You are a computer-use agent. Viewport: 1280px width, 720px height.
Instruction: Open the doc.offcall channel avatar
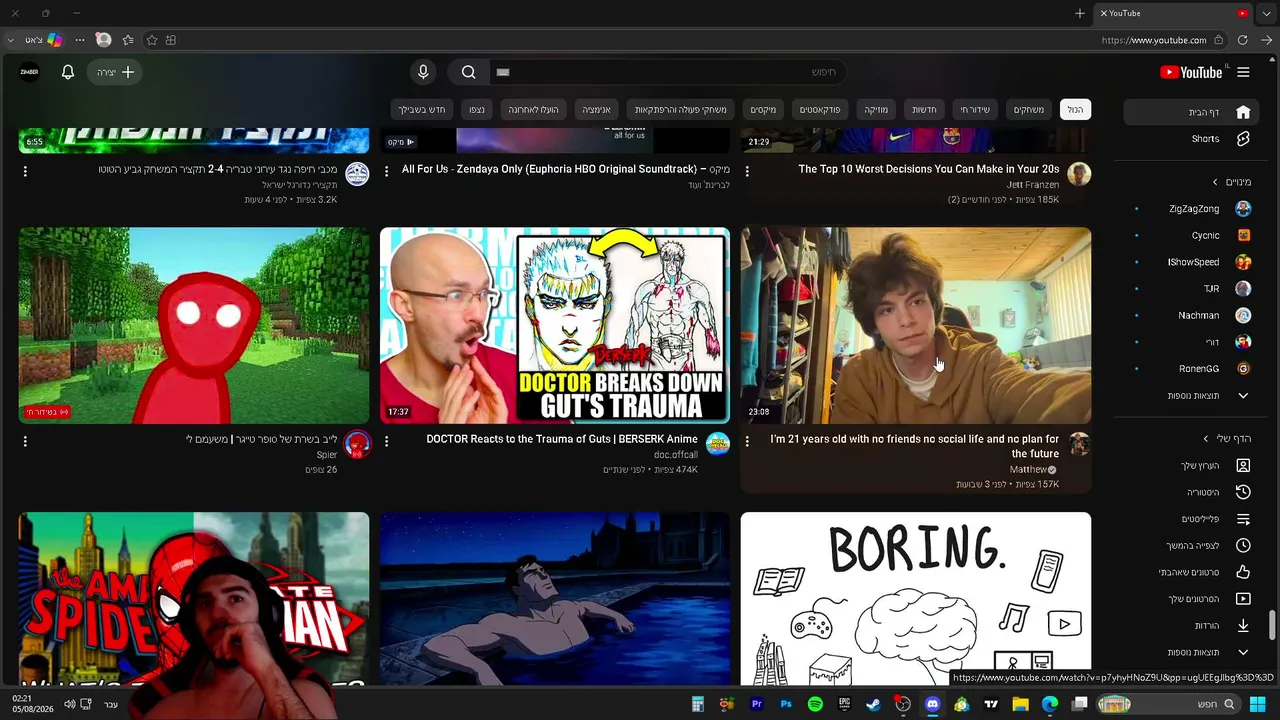[718, 444]
